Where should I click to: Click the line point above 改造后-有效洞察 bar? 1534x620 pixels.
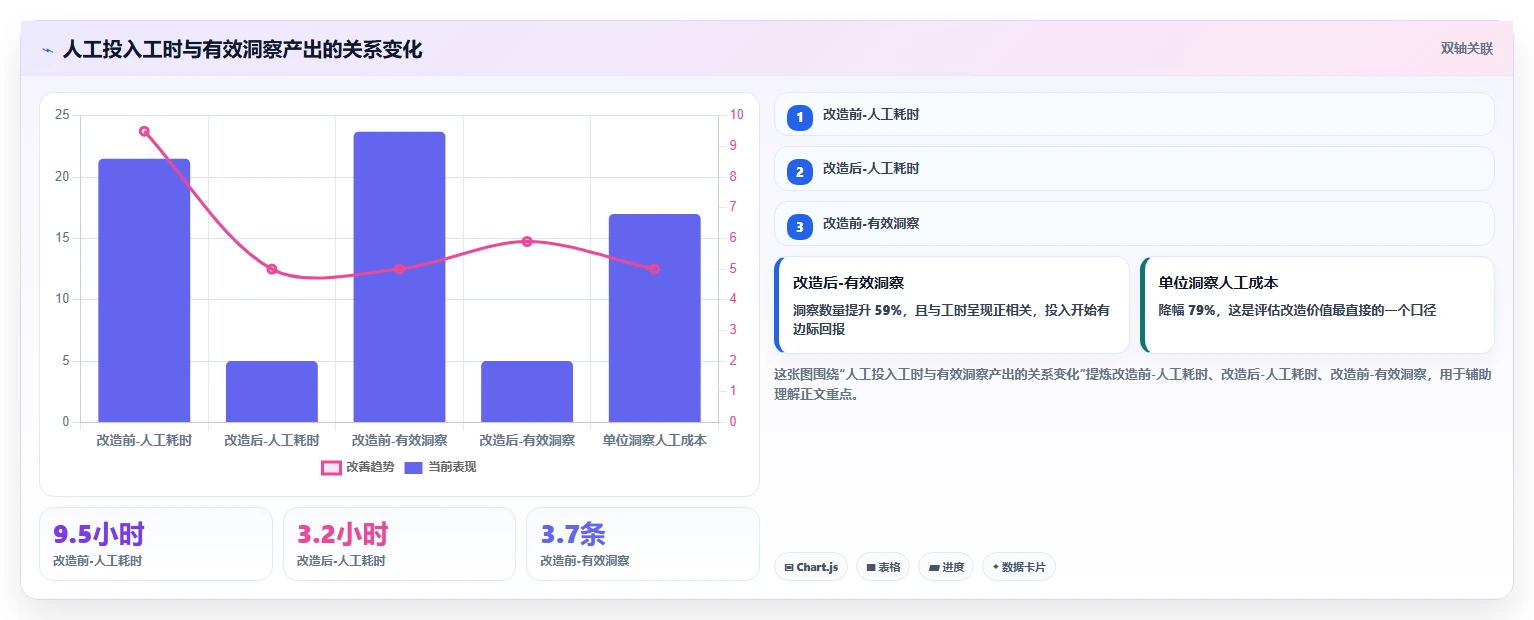click(x=527, y=241)
